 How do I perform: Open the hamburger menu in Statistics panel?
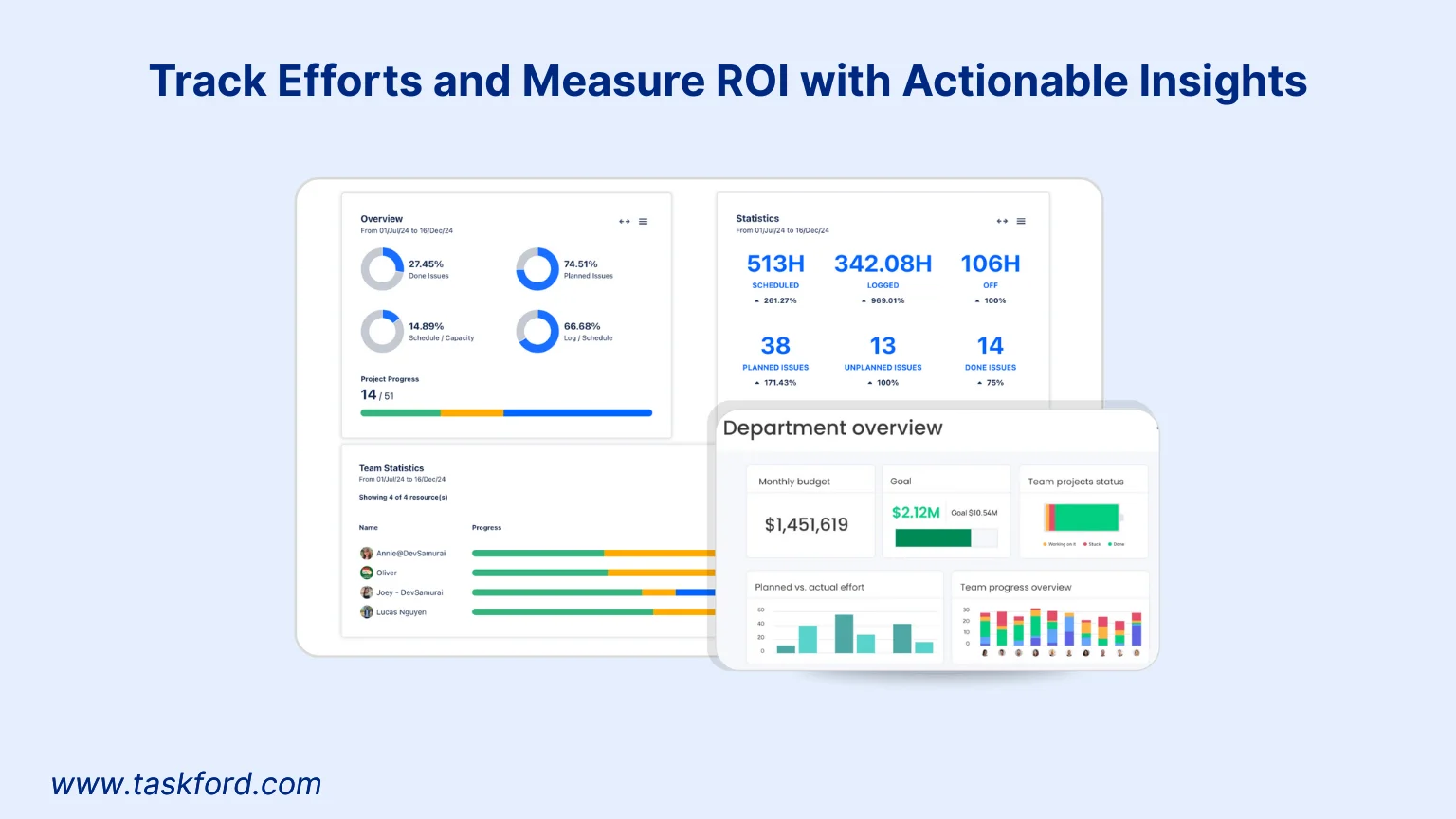pyautogui.click(x=1021, y=221)
